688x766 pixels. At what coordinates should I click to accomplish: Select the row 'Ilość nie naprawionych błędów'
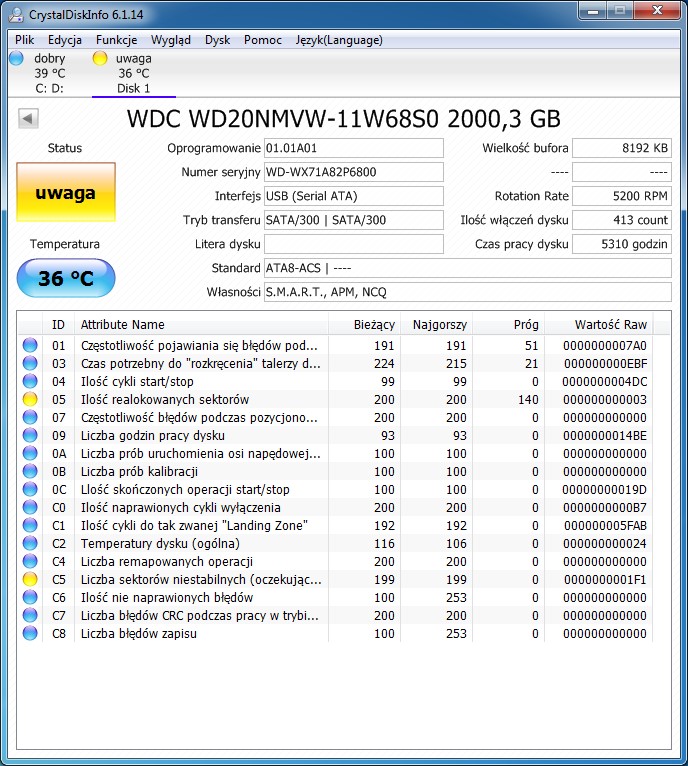[335, 597]
